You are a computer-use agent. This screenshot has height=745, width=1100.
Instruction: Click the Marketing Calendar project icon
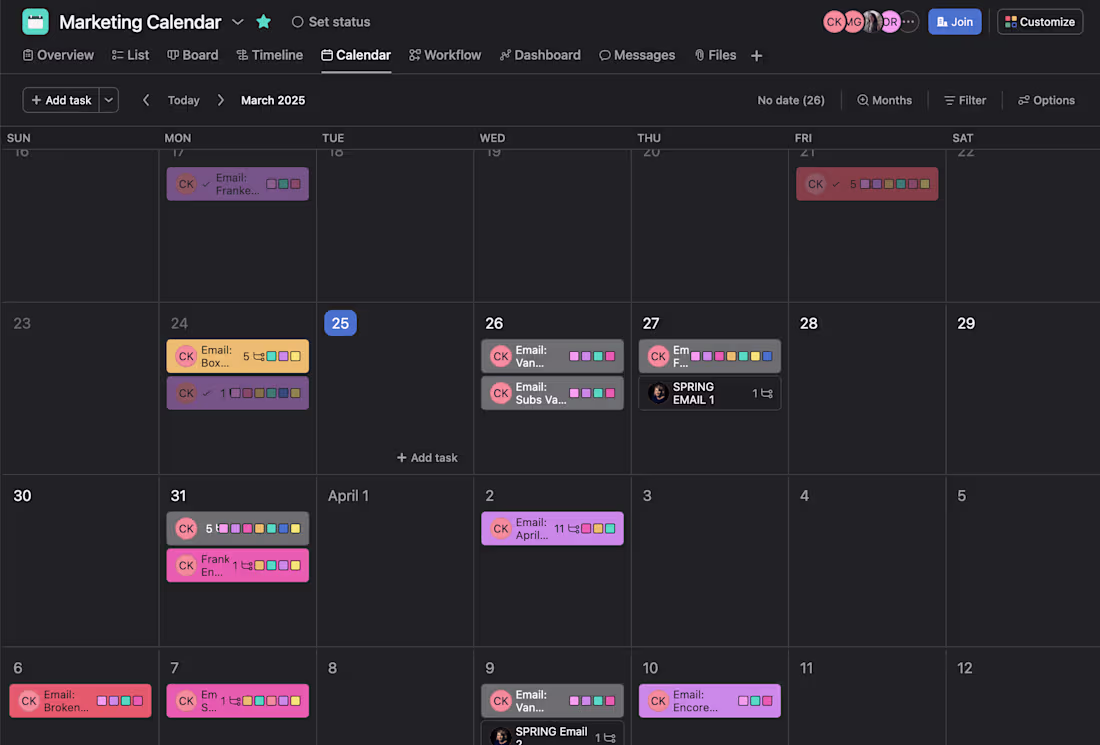pos(35,22)
